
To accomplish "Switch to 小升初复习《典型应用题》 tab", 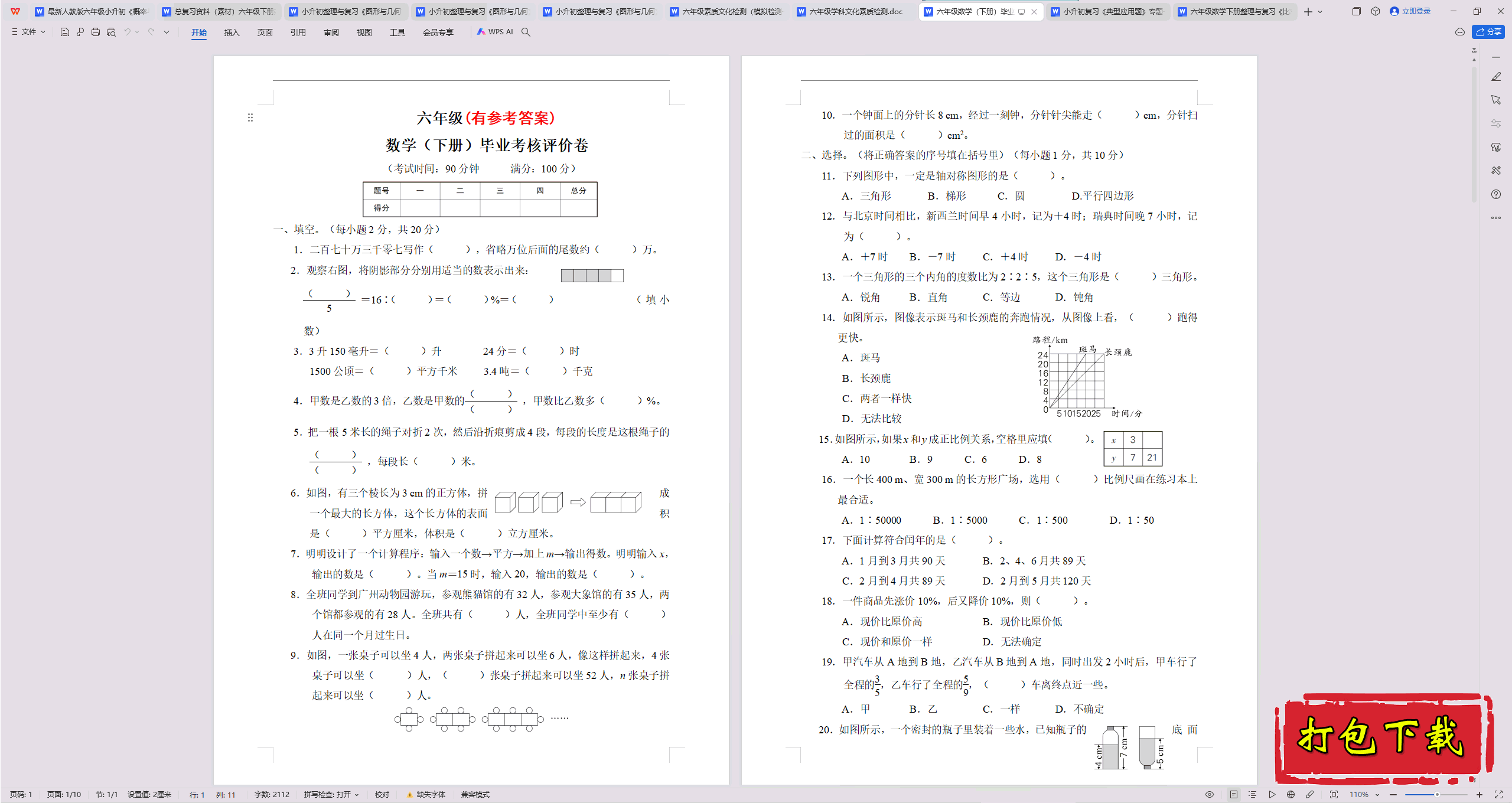I will click(x=1107, y=12).
